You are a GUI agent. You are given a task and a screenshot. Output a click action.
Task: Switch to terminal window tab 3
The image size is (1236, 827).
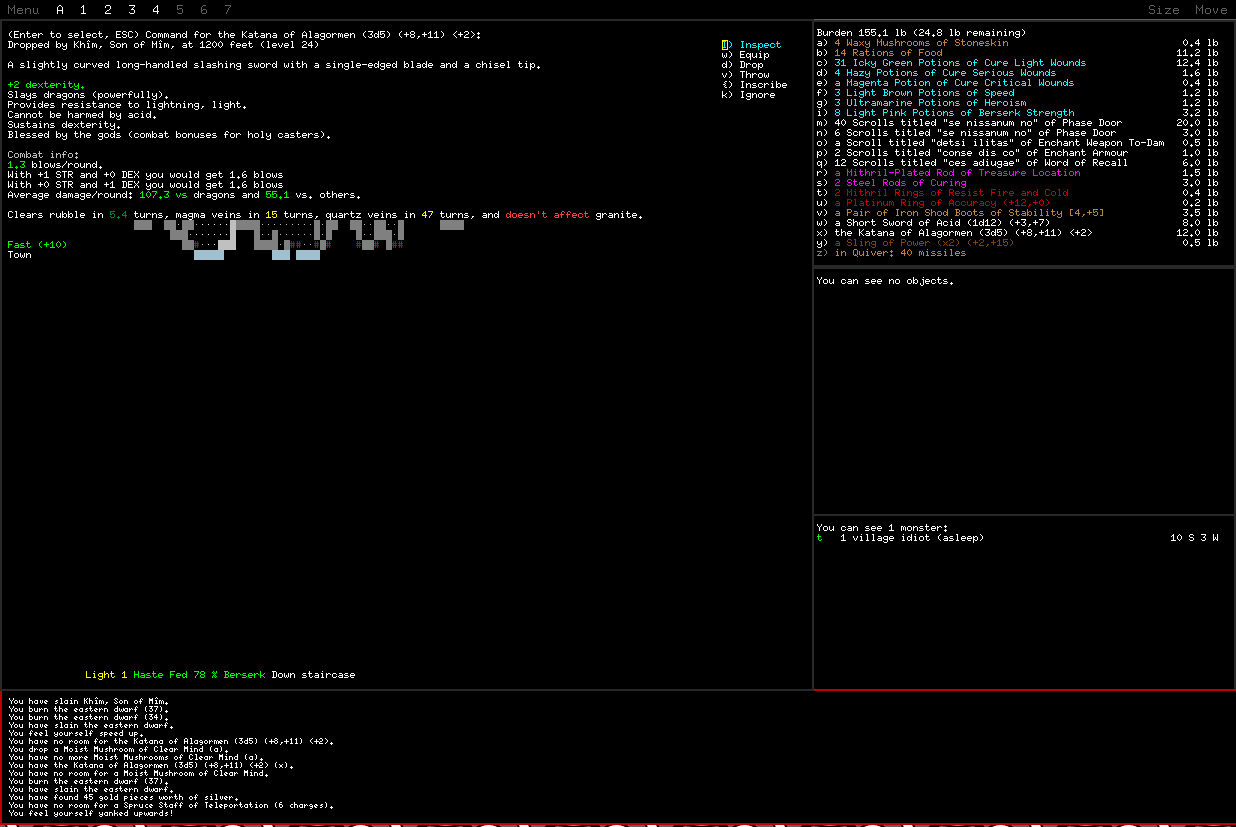131,10
